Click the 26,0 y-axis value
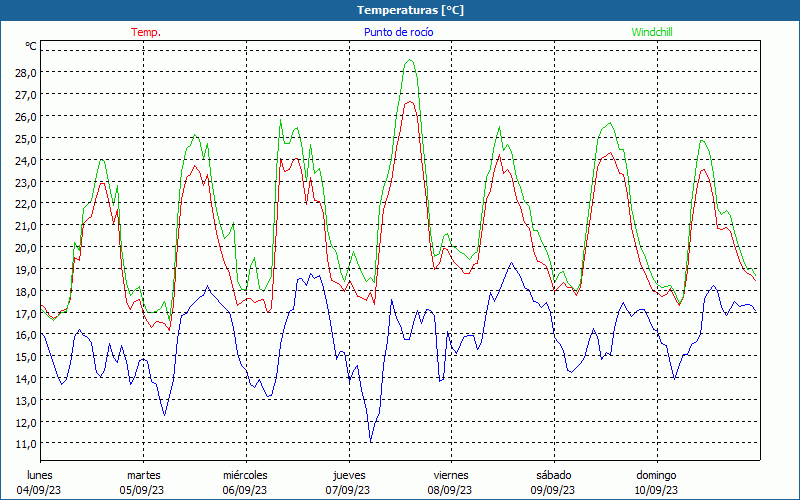Image resolution: width=800 pixels, height=500 pixels. (x=26, y=116)
